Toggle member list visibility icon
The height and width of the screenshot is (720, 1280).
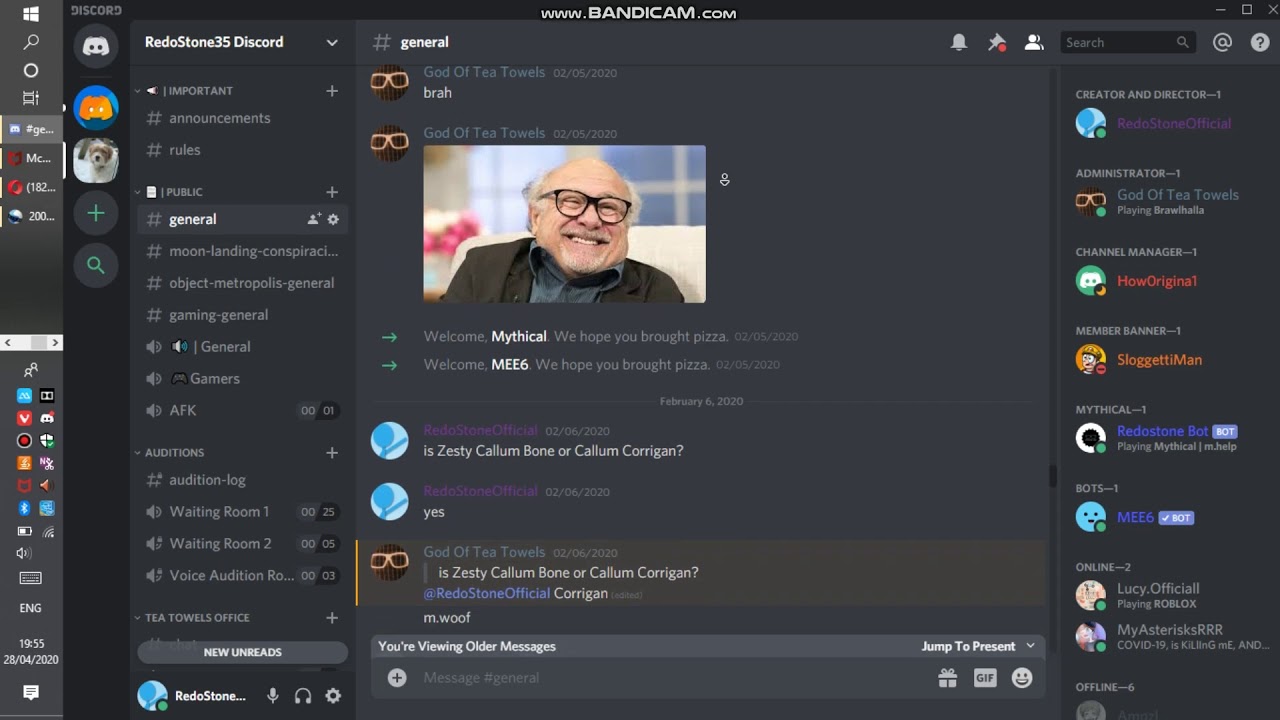[x=1034, y=42]
